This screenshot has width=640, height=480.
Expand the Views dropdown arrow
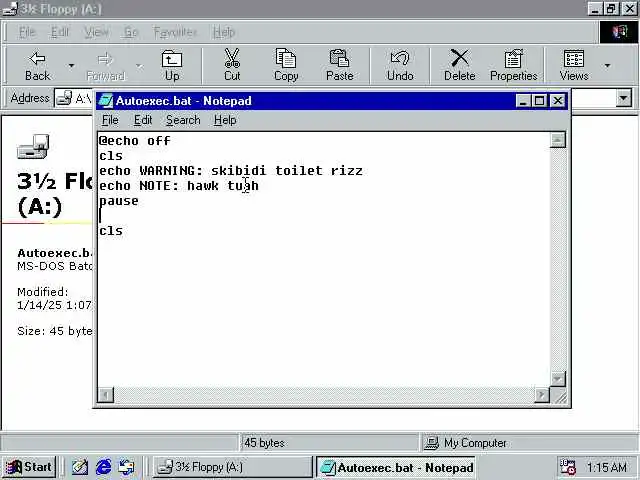click(607, 66)
